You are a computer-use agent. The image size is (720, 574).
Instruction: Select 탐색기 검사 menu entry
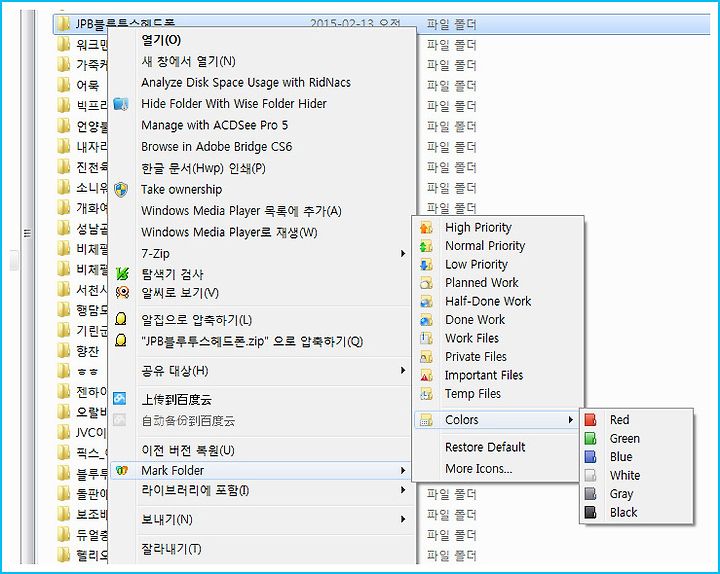[172, 274]
